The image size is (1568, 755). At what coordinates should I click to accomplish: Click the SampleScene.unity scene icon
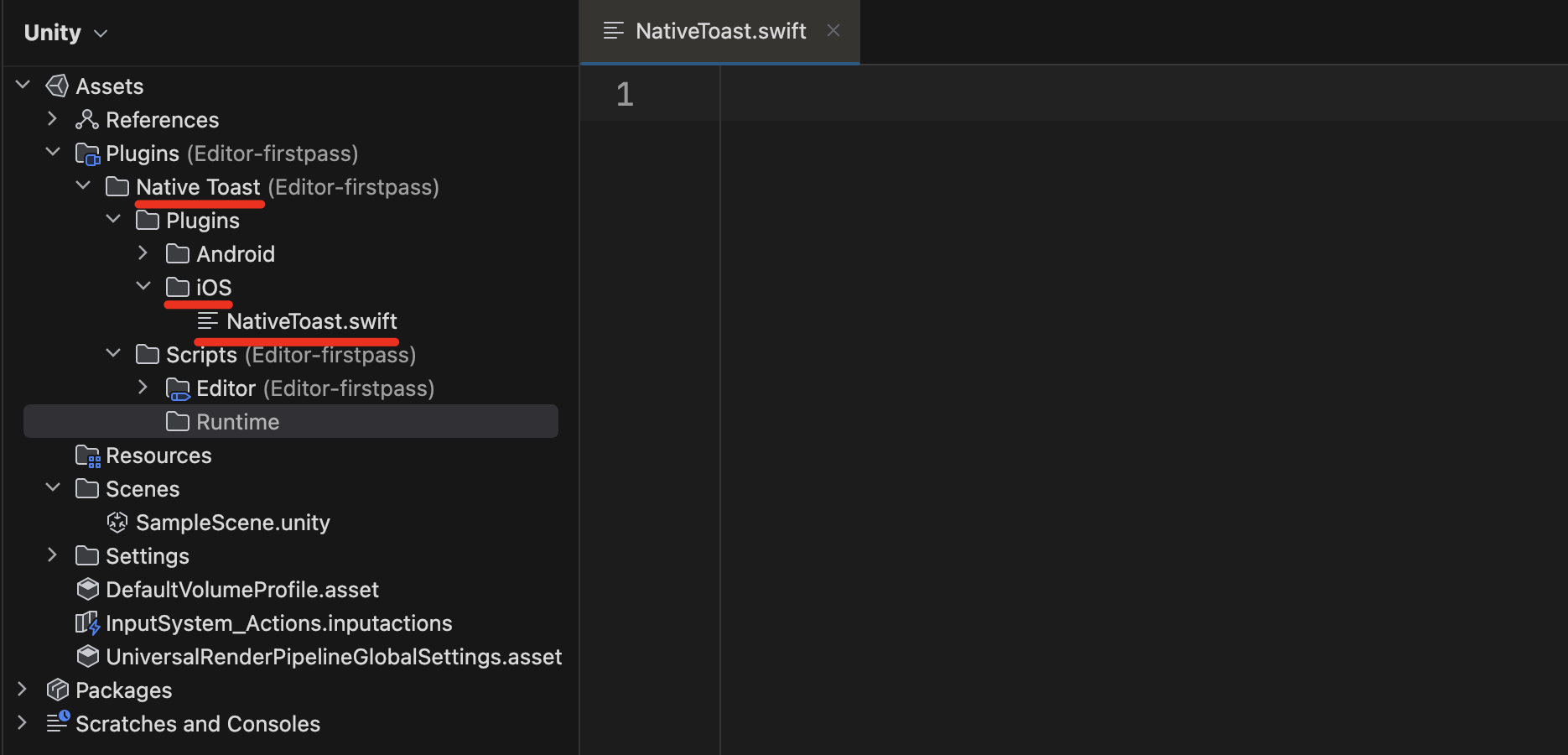coord(117,522)
